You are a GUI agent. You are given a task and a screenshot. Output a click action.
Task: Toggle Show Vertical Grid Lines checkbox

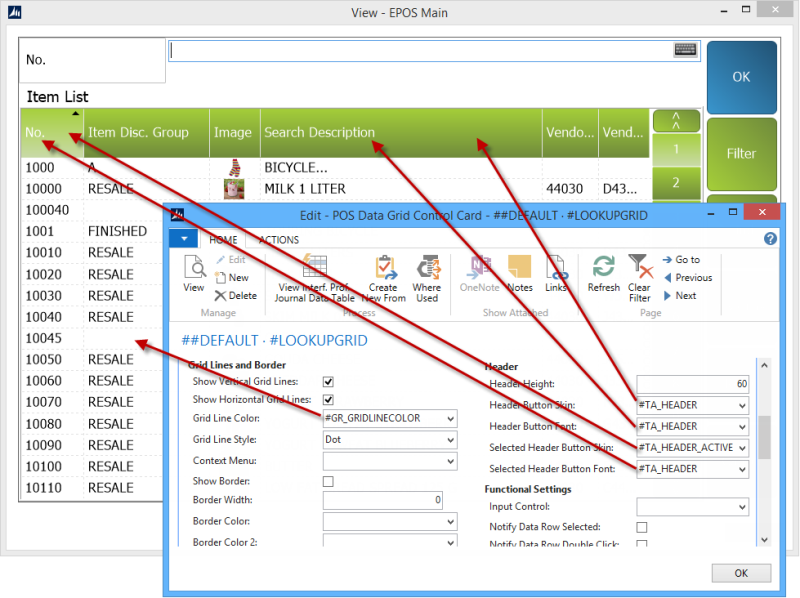(x=328, y=382)
